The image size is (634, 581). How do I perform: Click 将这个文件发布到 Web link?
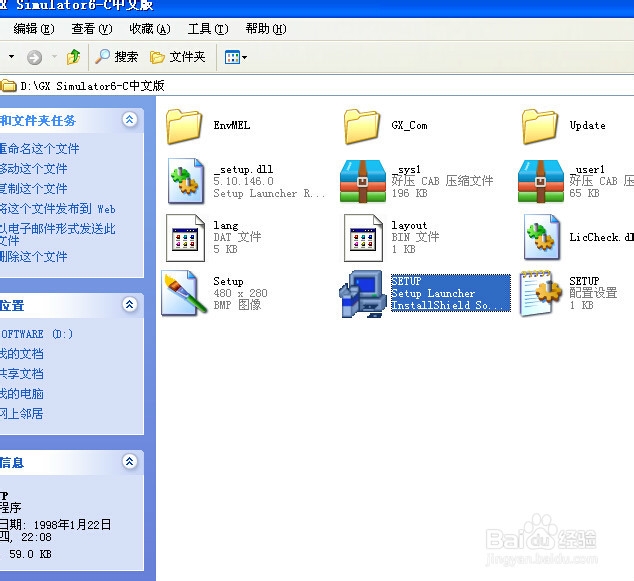[x=58, y=209]
